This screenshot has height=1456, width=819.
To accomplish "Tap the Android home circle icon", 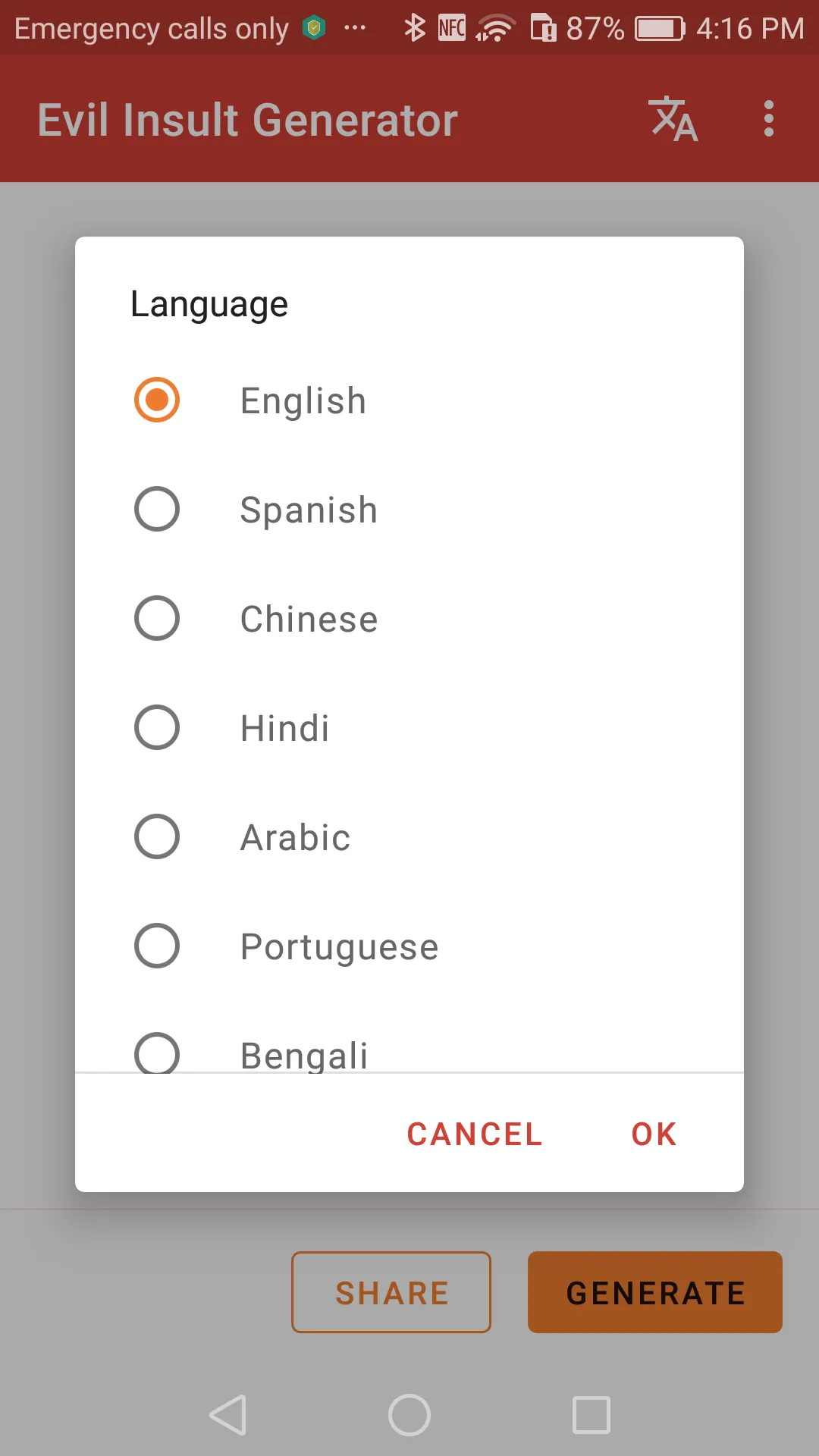I will coord(409,1415).
